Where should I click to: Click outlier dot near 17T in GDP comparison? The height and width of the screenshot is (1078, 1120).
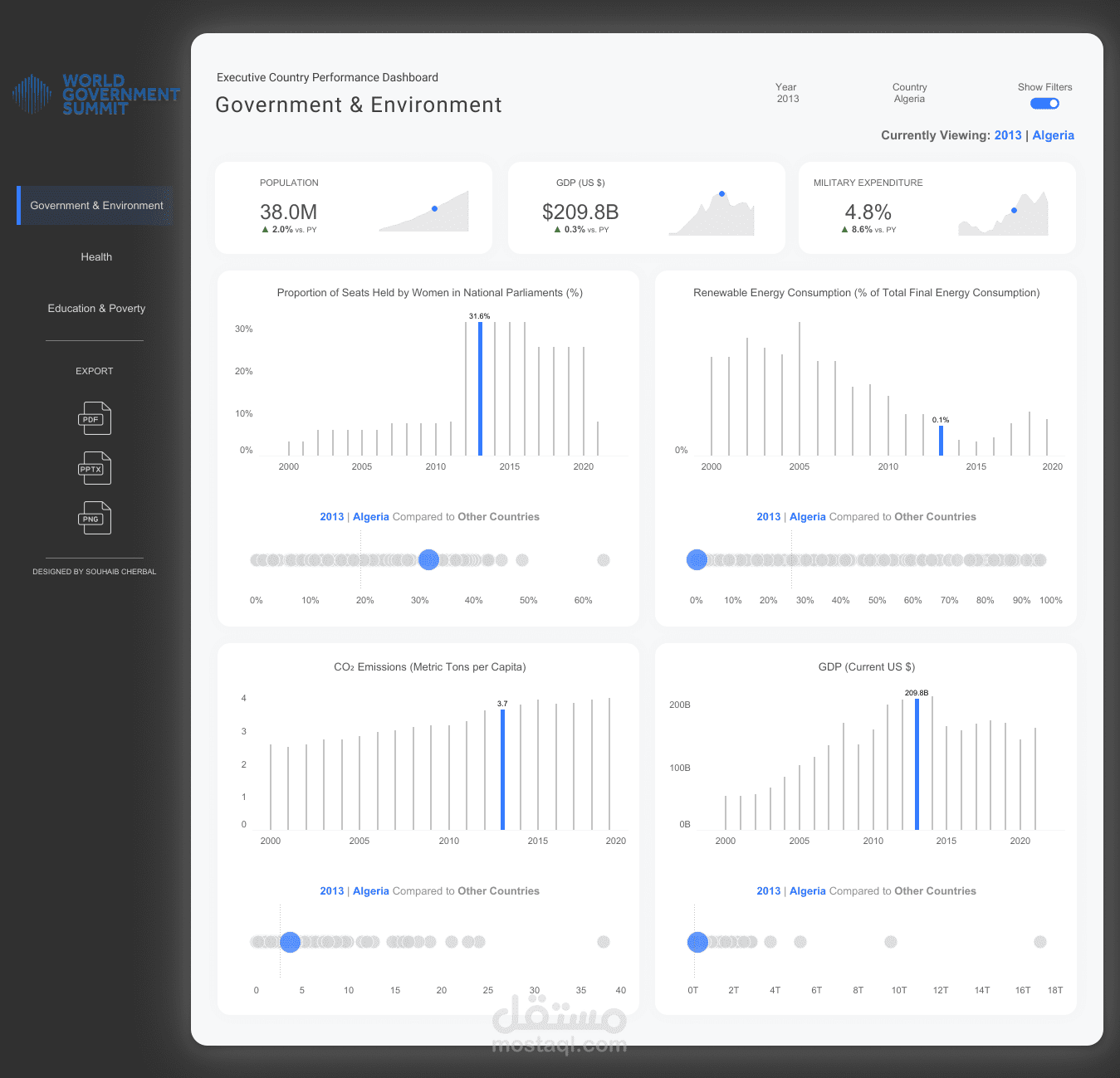point(1040,942)
